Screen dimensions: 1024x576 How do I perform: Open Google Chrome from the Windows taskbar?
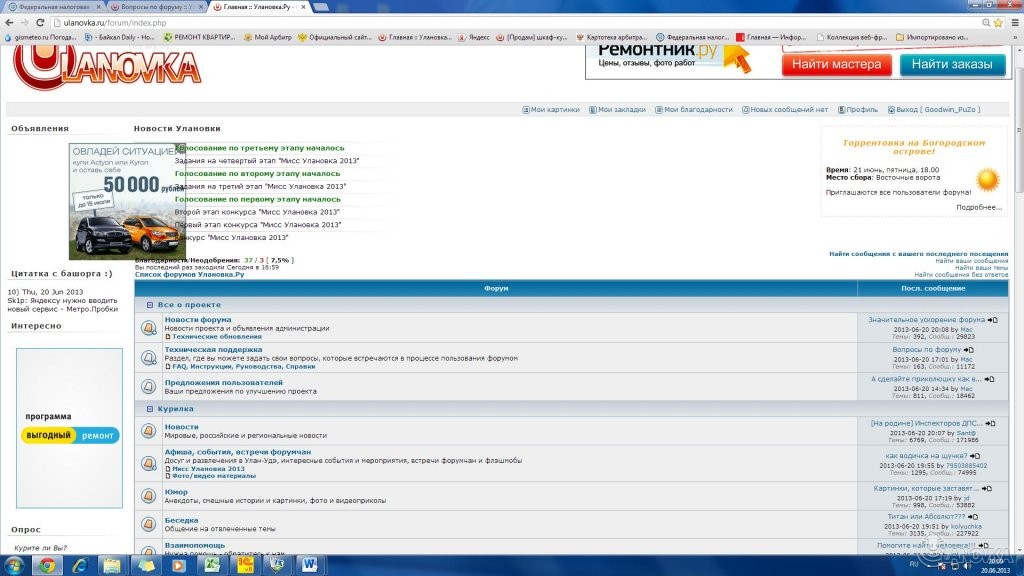click(x=46, y=566)
